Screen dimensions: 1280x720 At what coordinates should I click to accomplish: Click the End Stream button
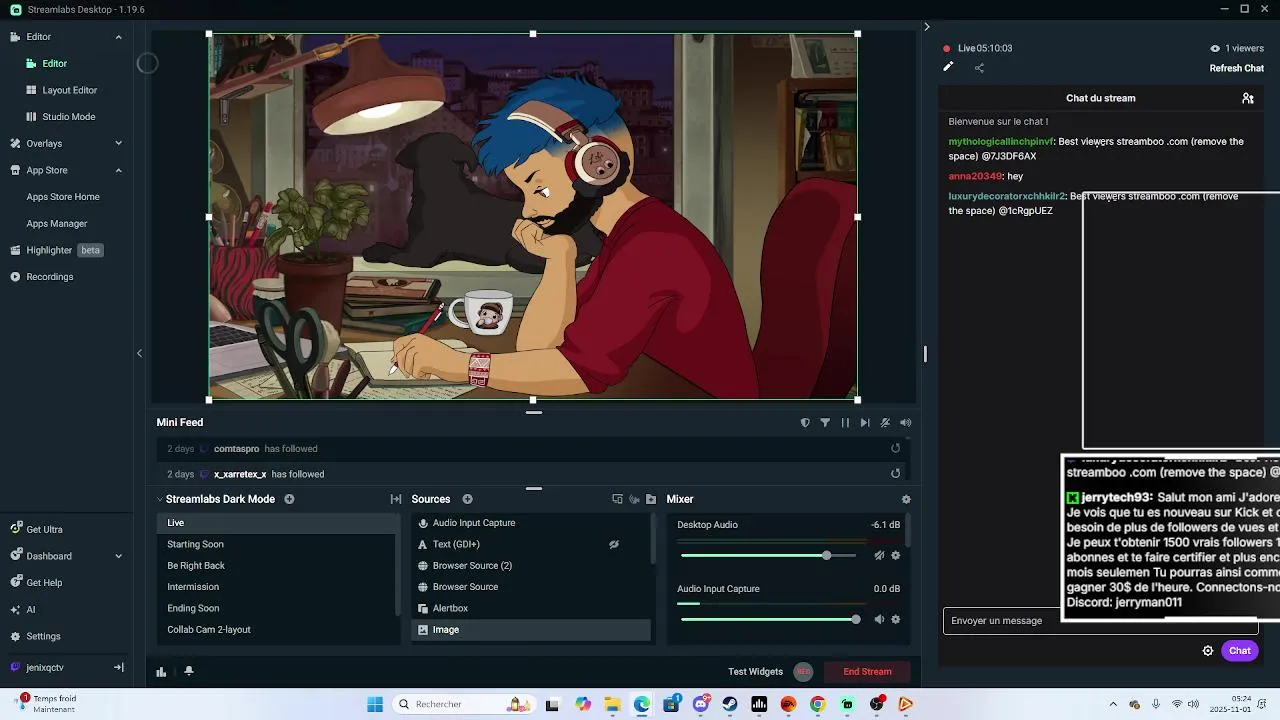click(867, 672)
